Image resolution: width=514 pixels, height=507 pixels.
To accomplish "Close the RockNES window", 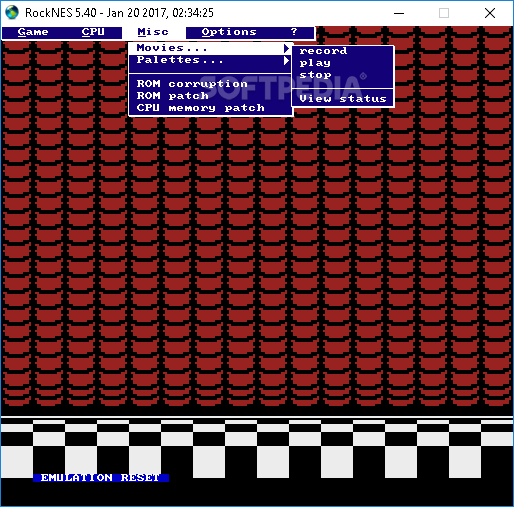I will (x=490, y=13).
